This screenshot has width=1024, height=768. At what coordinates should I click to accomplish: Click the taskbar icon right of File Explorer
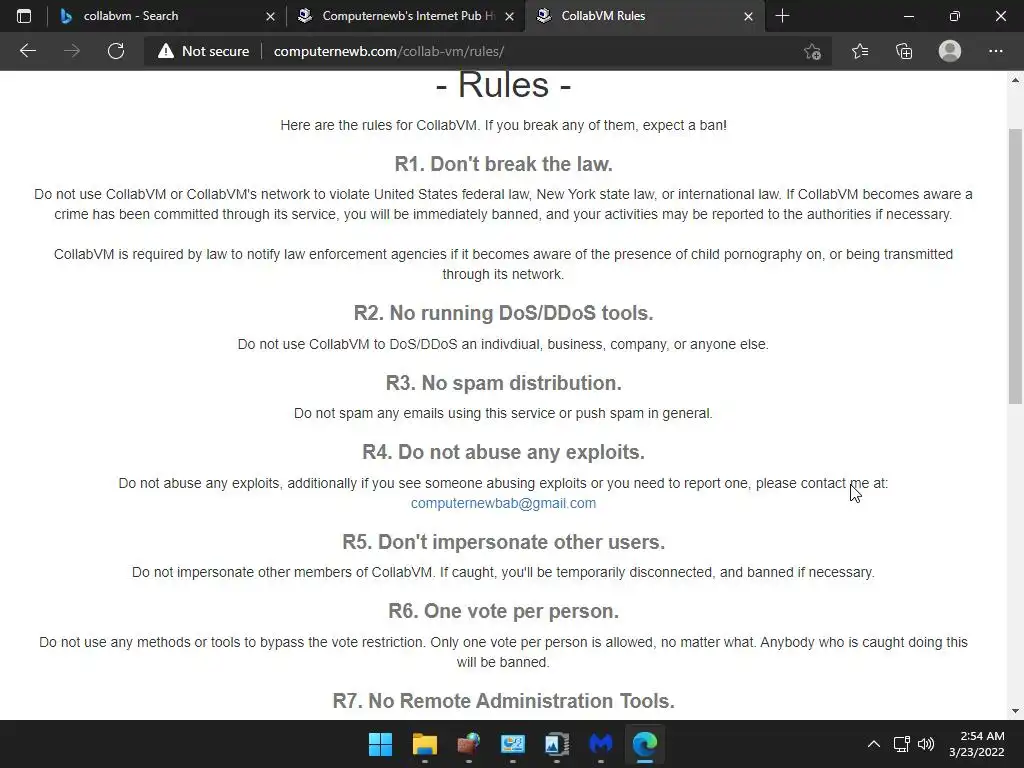468,744
